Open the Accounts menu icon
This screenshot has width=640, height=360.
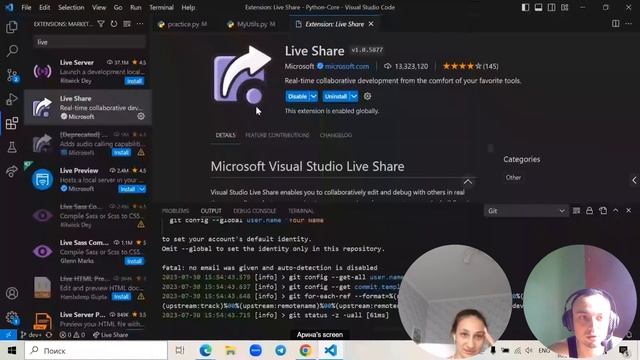click(x=12, y=293)
